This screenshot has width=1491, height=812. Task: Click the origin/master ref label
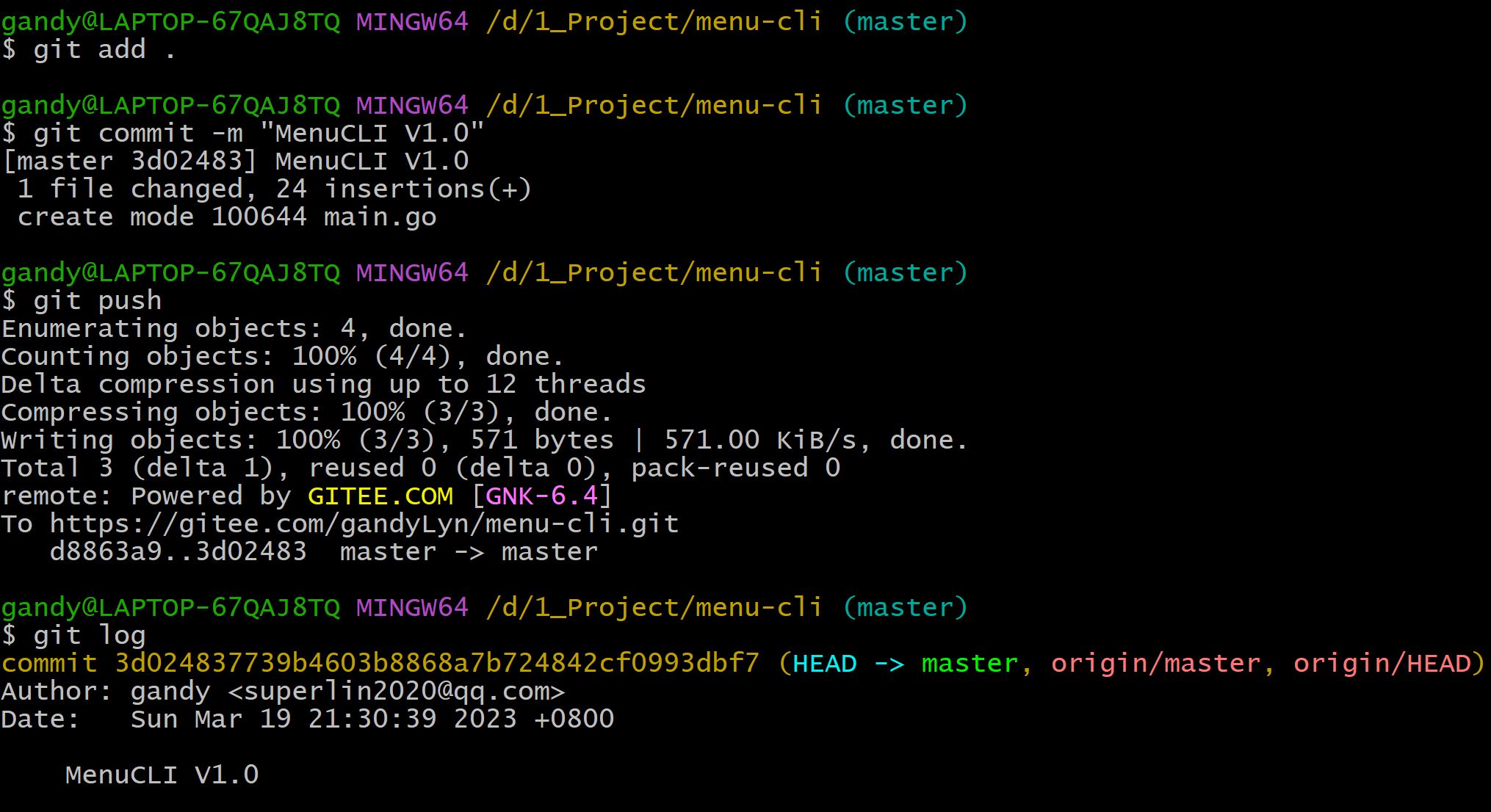point(1155,664)
